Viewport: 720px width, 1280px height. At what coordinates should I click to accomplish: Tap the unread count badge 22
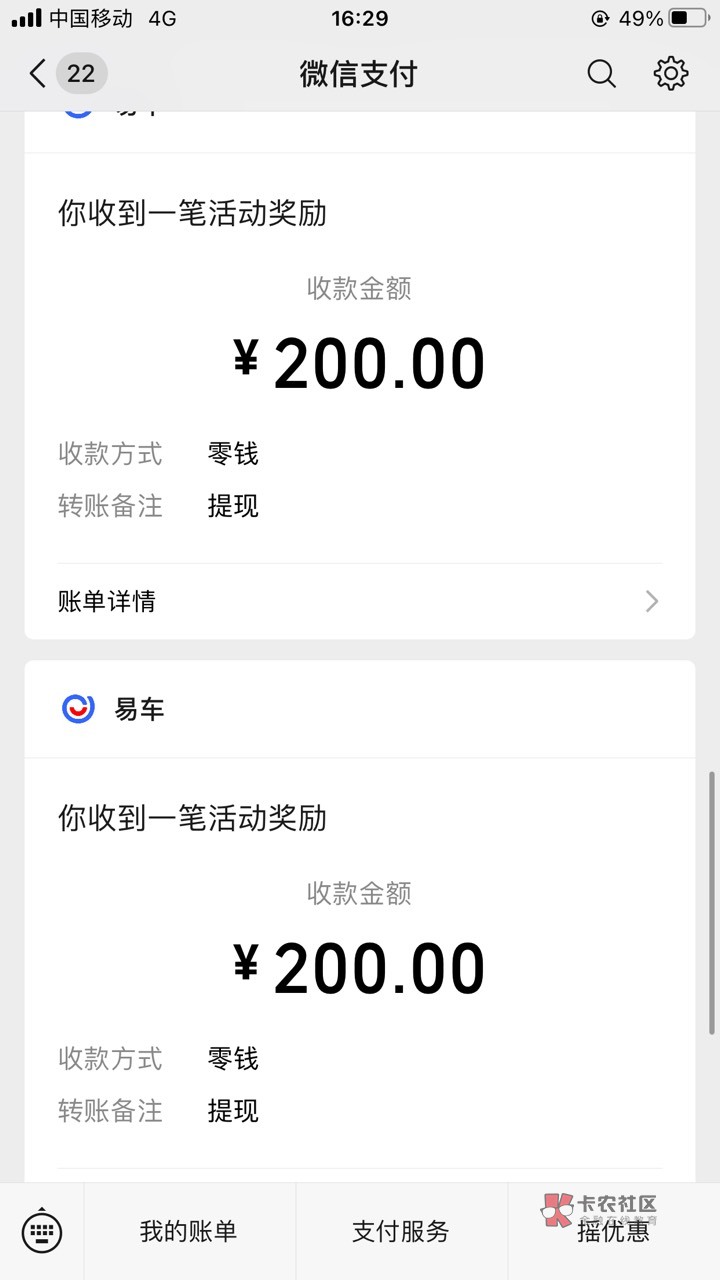pos(81,73)
